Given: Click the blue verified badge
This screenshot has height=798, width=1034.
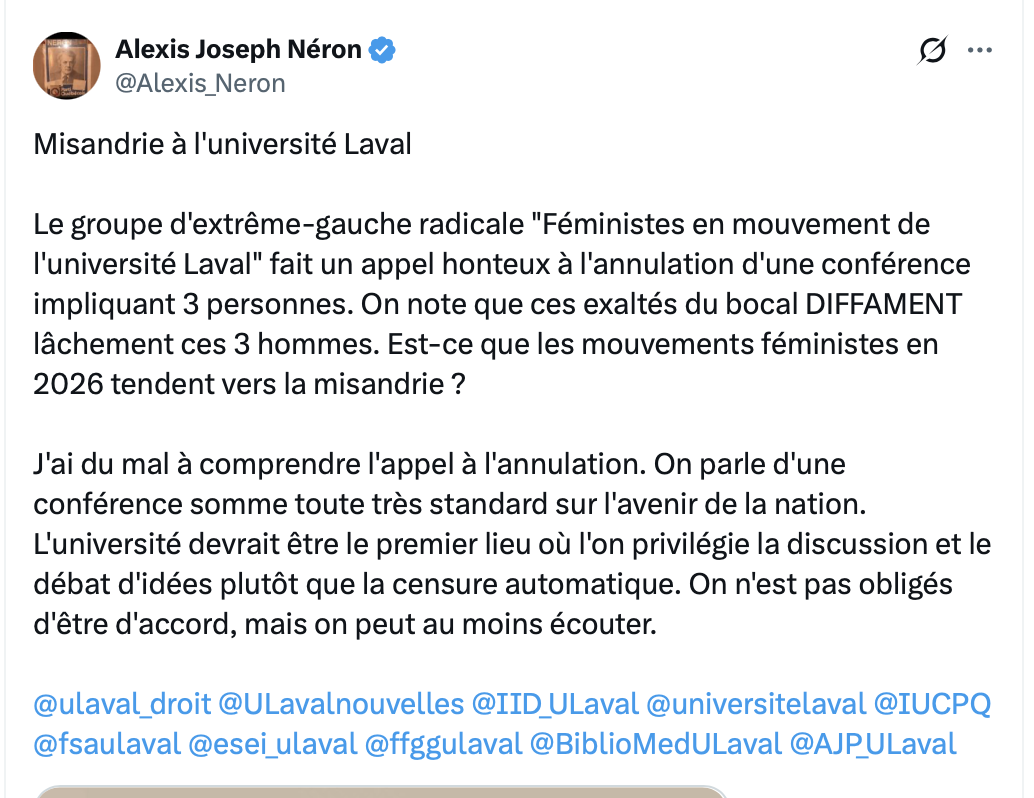Looking at the screenshot, I should pyautogui.click(x=383, y=49).
